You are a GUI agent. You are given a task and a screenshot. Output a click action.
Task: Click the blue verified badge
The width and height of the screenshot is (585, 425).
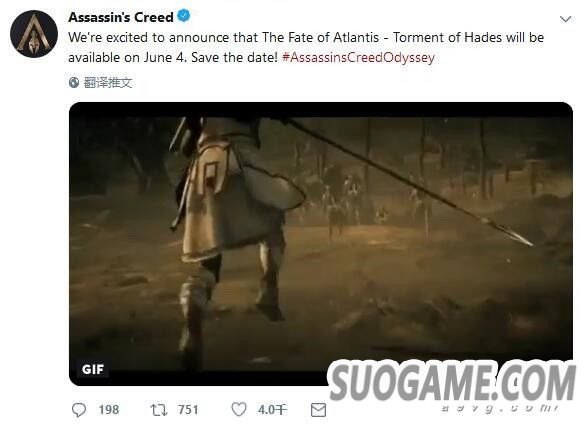pyautogui.click(x=184, y=16)
